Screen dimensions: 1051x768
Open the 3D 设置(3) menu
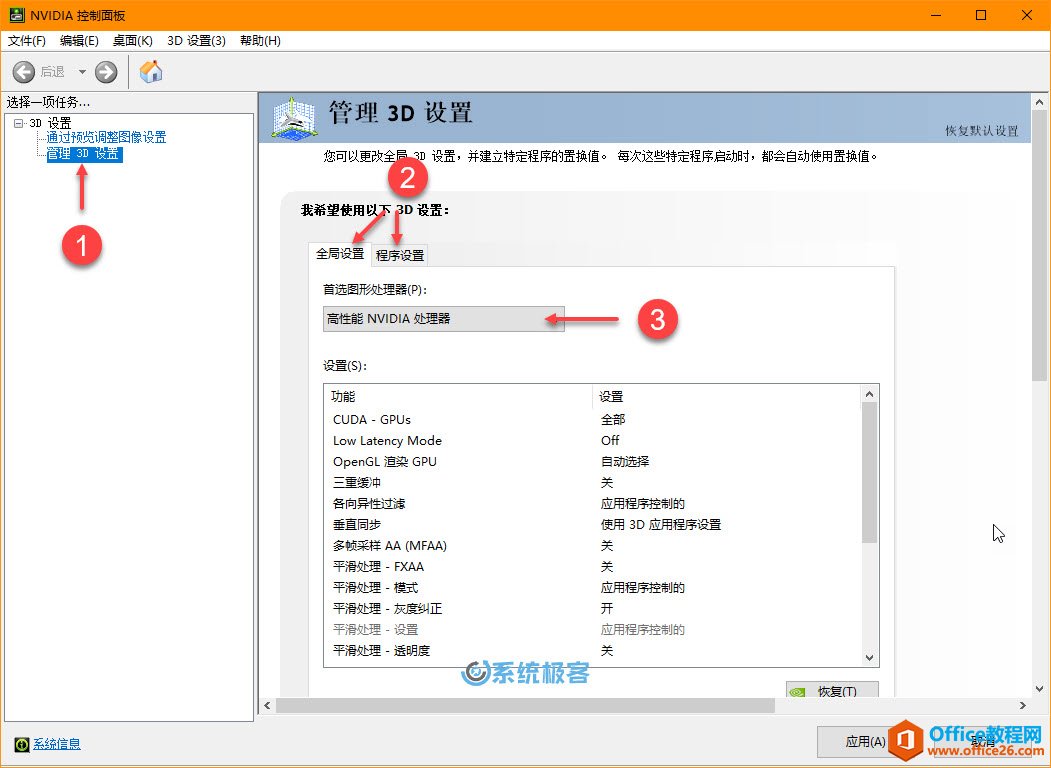pos(196,41)
